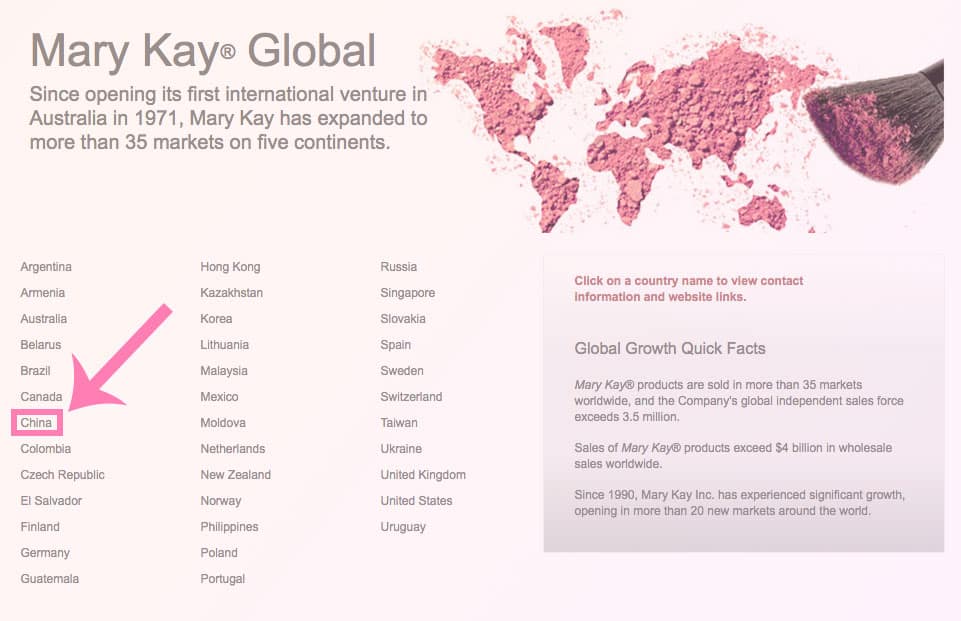The height and width of the screenshot is (621, 961).
Task: Open the Russia country link
Action: tap(398, 267)
